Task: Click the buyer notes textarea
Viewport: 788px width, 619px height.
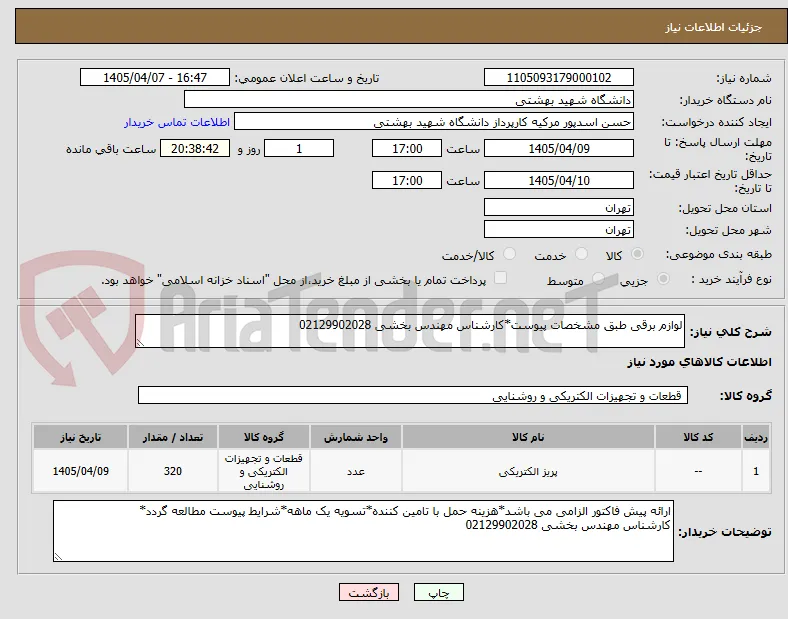Action: point(363,531)
